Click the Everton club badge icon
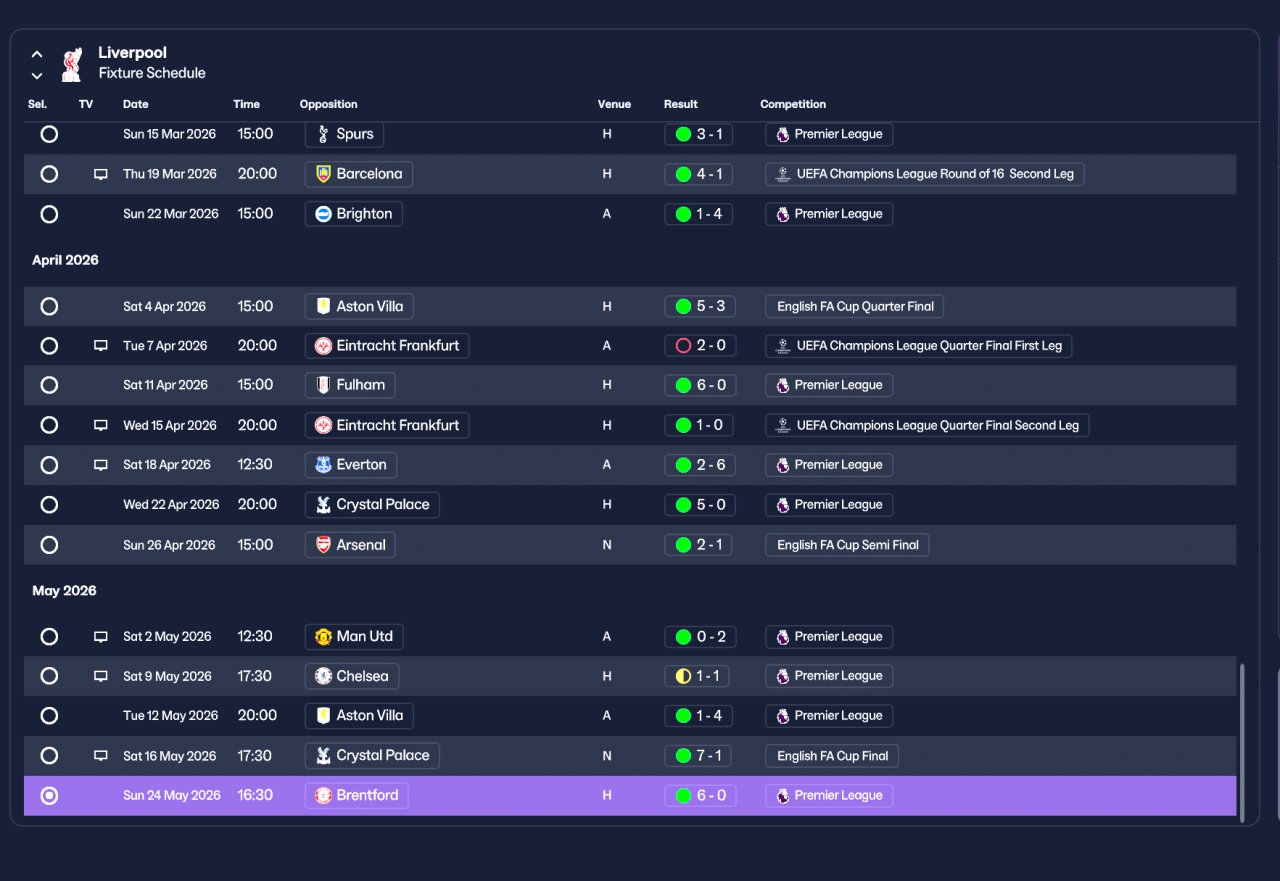The image size is (1280, 881). click(323, 465)
